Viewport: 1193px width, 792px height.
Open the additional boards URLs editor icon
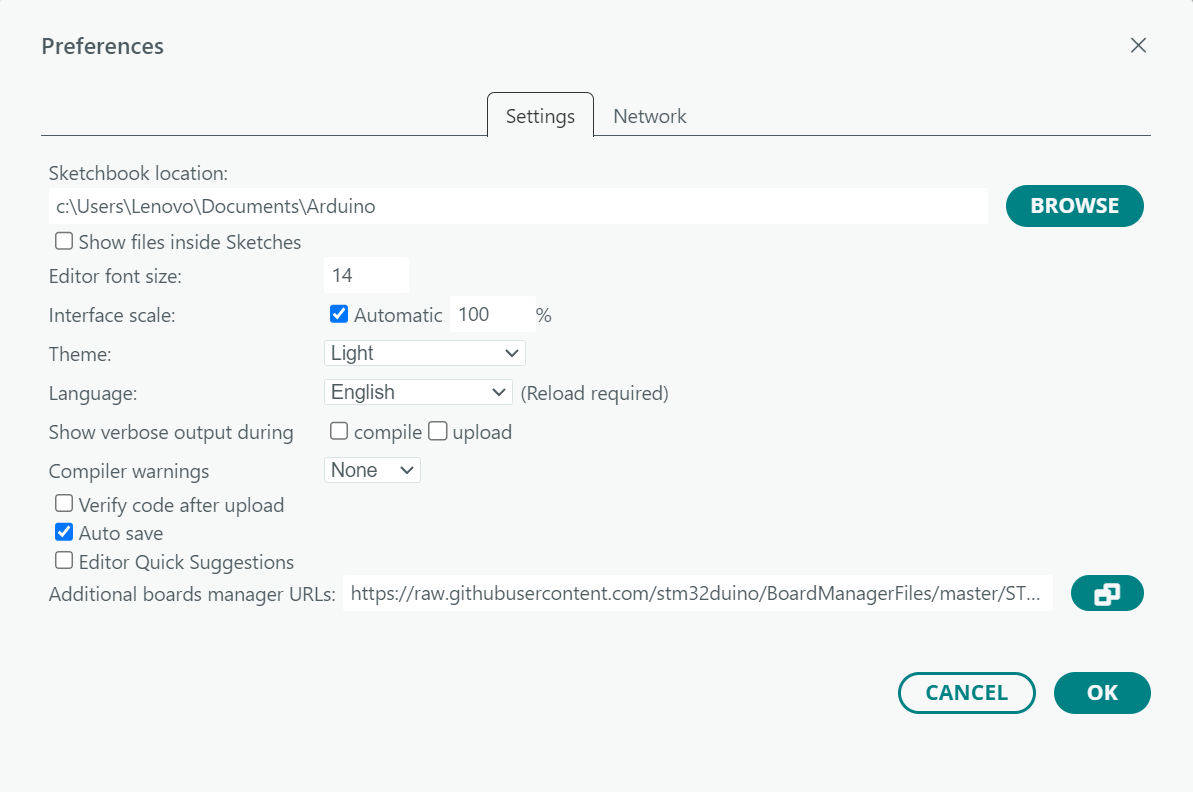(x=1107, y=594)
